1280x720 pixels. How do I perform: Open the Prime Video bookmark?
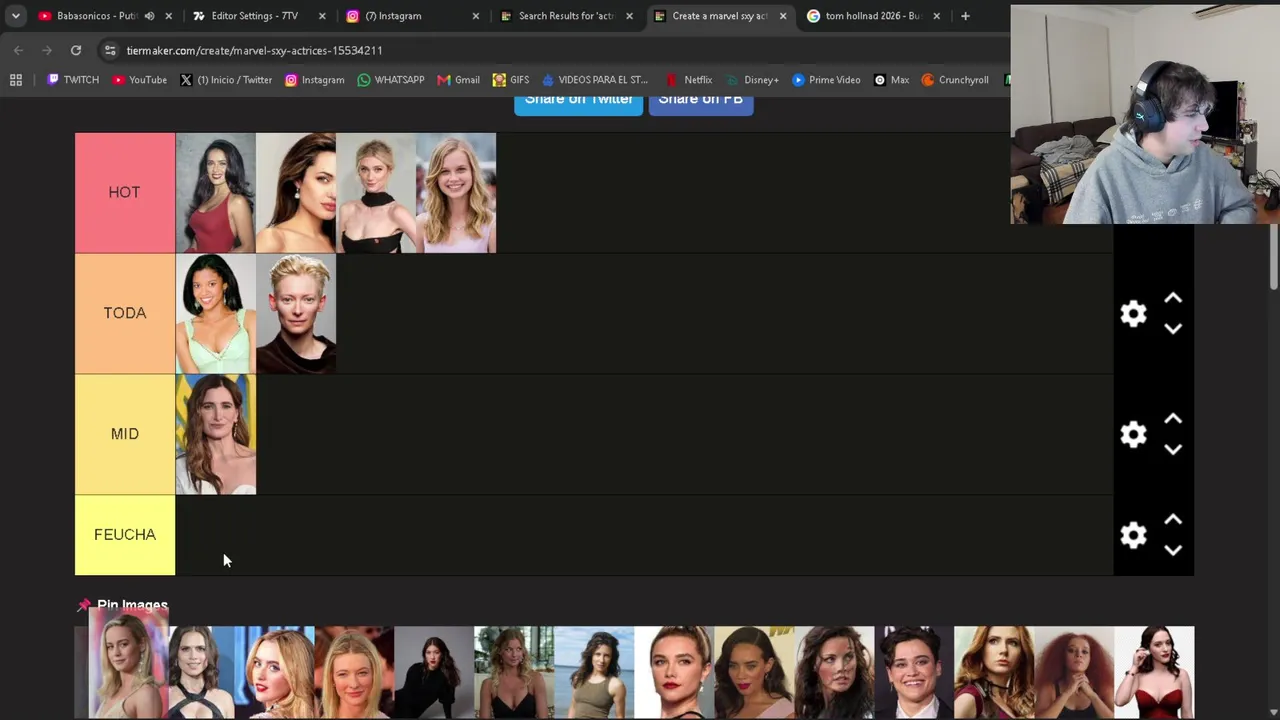click(x=826, y=80)
